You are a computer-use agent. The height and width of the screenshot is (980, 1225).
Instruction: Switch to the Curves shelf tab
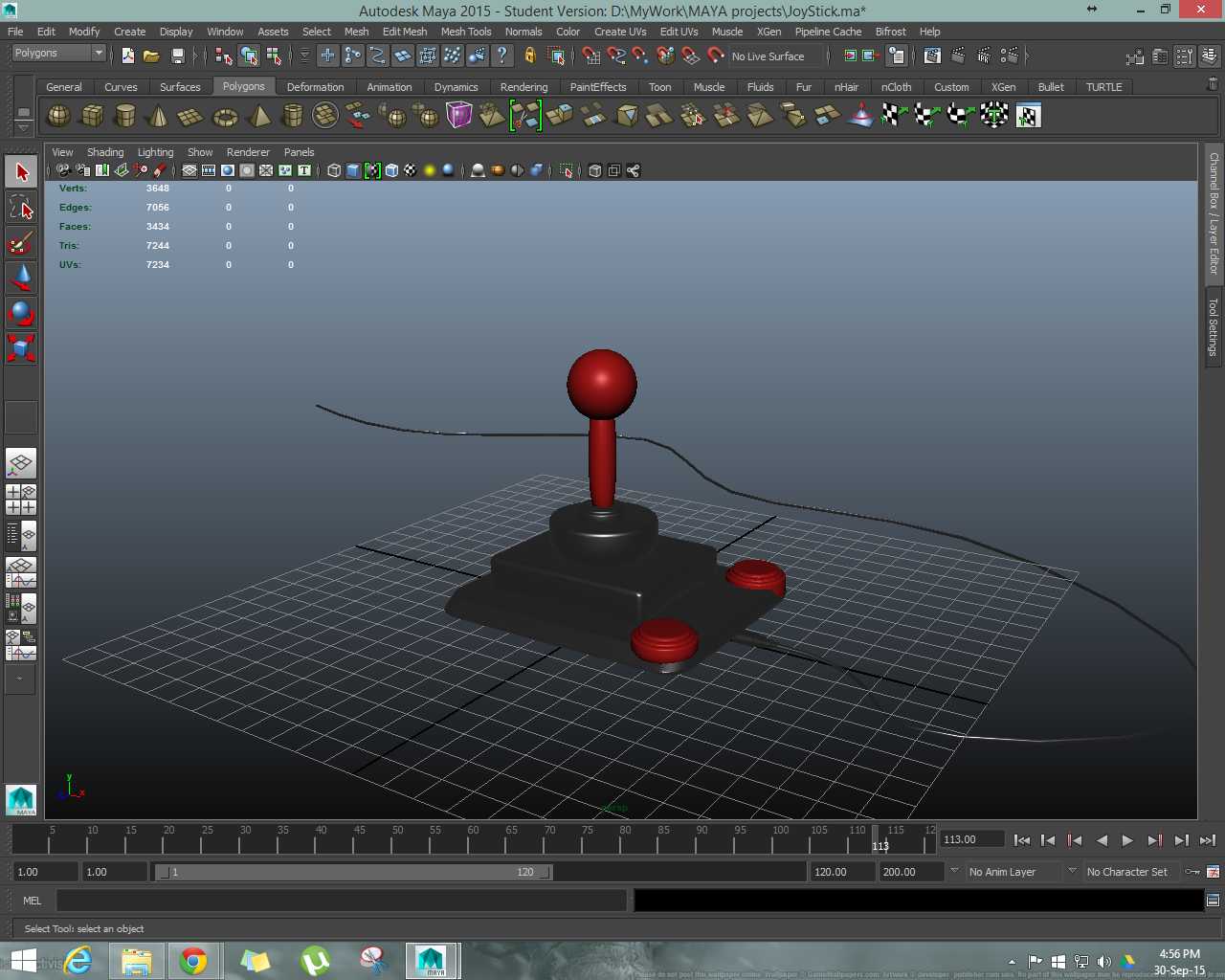(x=121, y=87)
